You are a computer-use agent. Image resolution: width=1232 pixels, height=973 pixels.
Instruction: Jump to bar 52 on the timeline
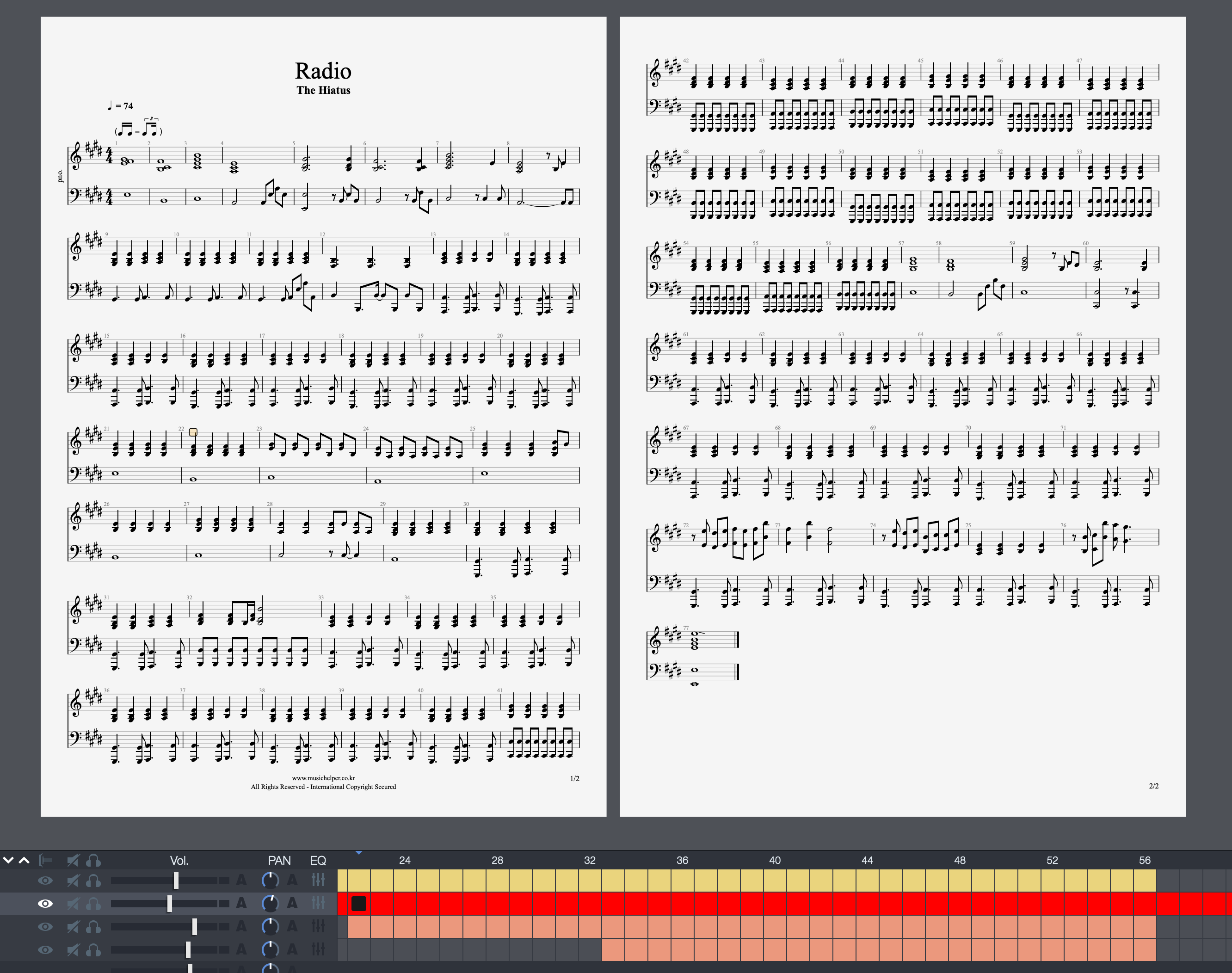(x=1052, y=860)
